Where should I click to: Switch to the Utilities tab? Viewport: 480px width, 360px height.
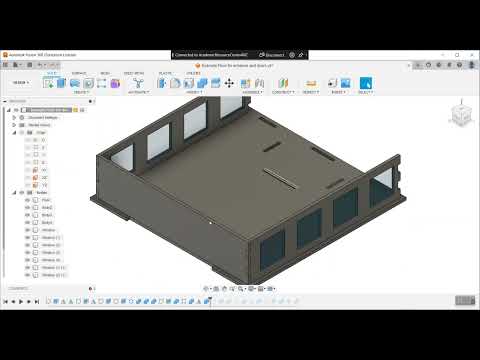(x=193, y=73)
